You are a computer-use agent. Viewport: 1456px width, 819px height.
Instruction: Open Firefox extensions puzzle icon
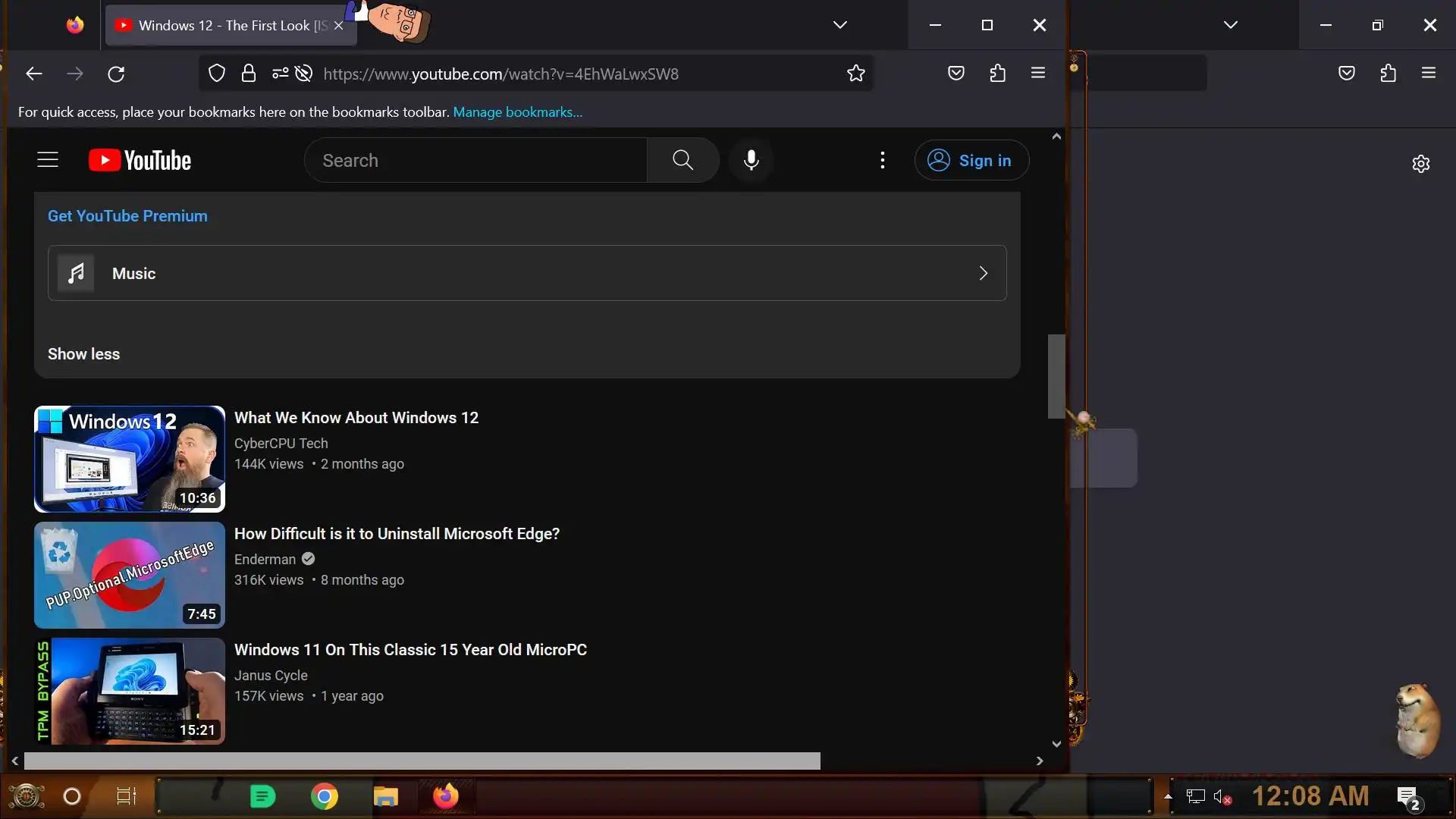997,74
